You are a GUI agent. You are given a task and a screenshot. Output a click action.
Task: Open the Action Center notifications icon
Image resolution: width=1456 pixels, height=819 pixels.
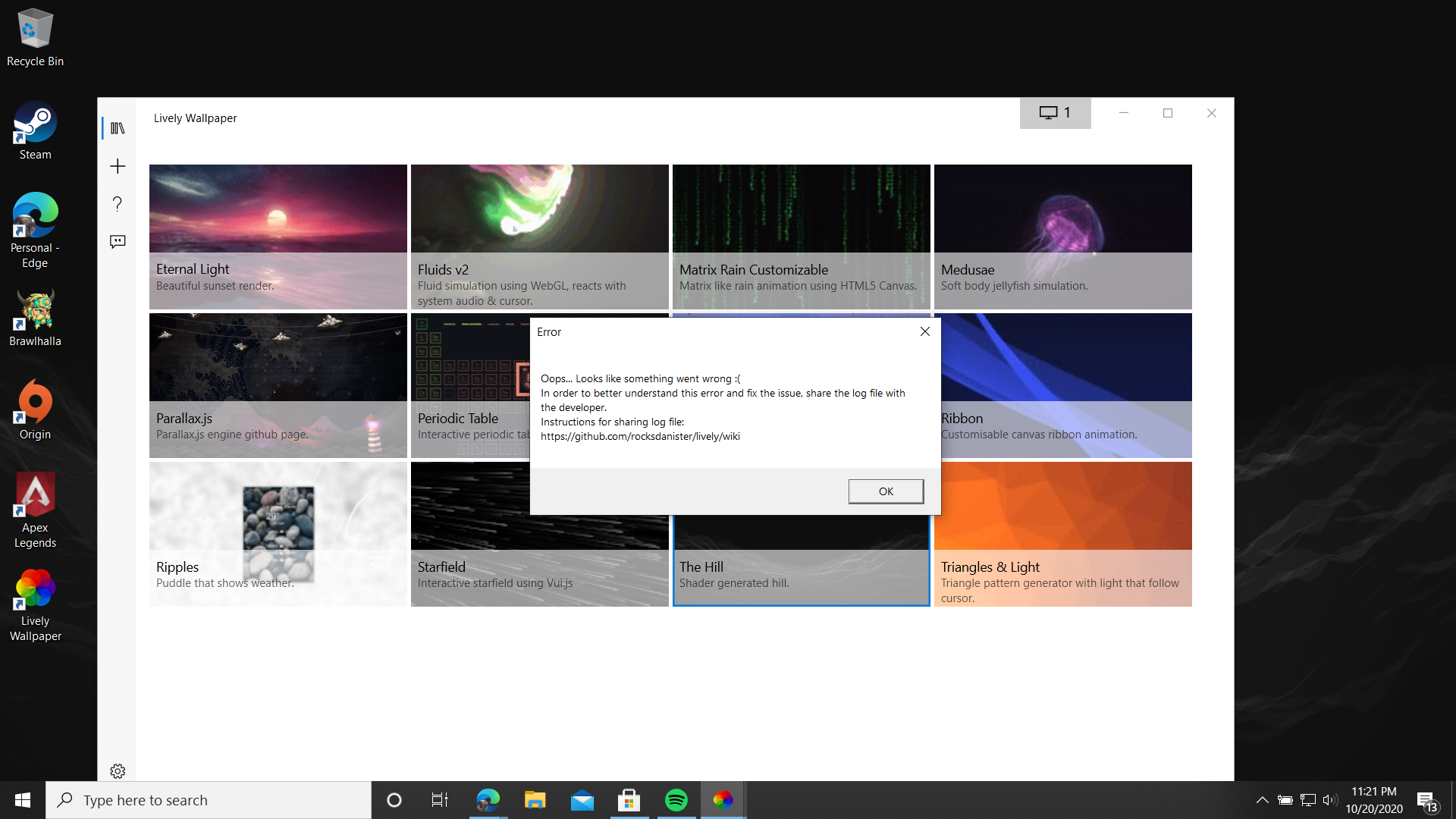1426,800
